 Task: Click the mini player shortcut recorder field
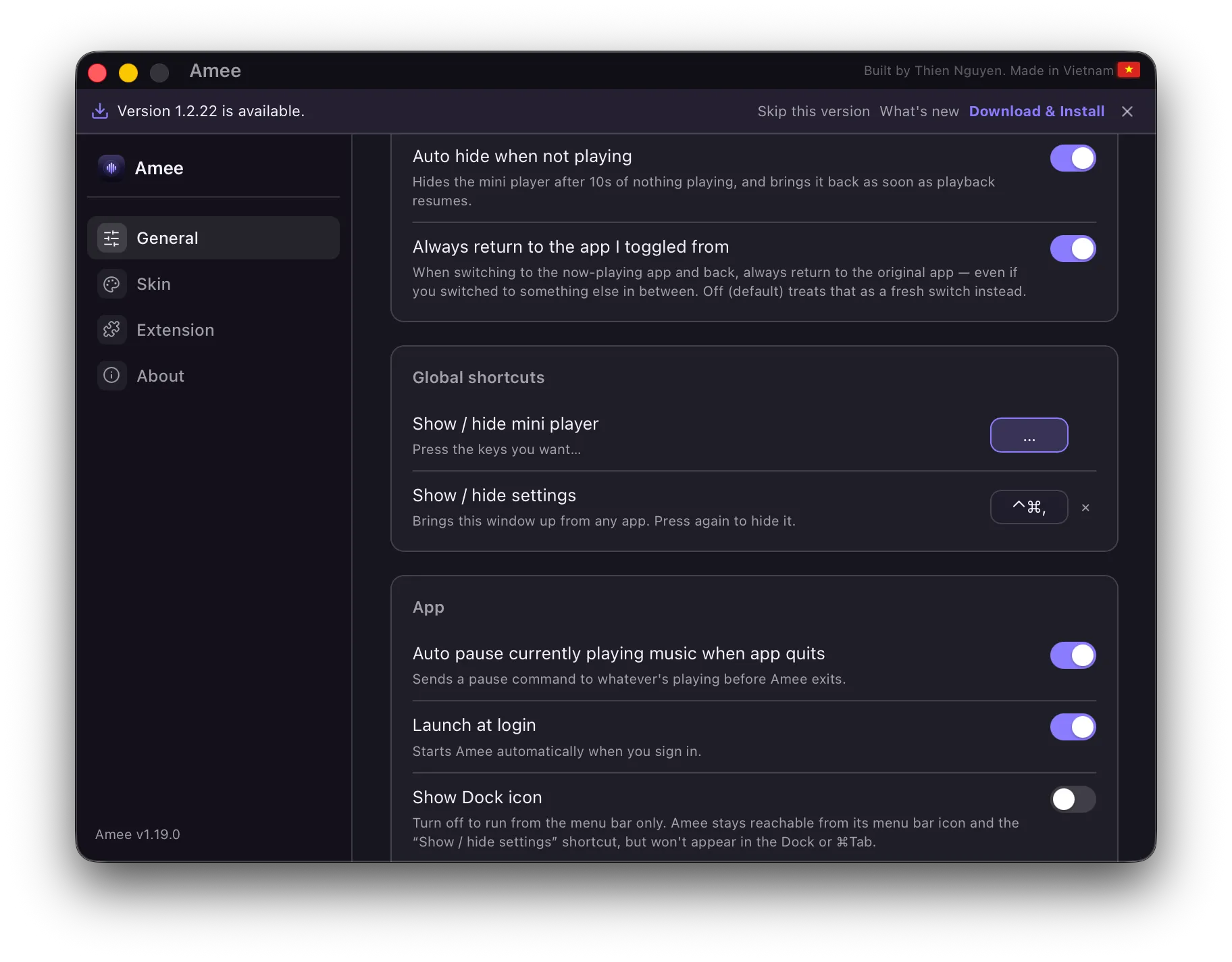1029,435
